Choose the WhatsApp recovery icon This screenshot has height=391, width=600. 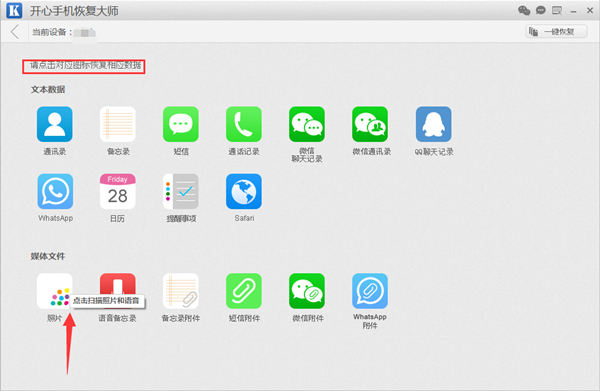coord(55,191)
